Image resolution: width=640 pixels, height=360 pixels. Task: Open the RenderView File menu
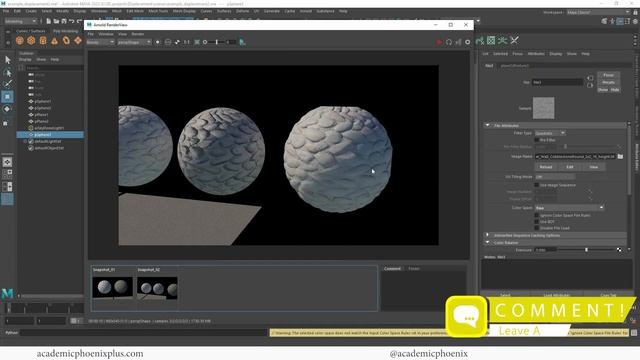(91, 34)
